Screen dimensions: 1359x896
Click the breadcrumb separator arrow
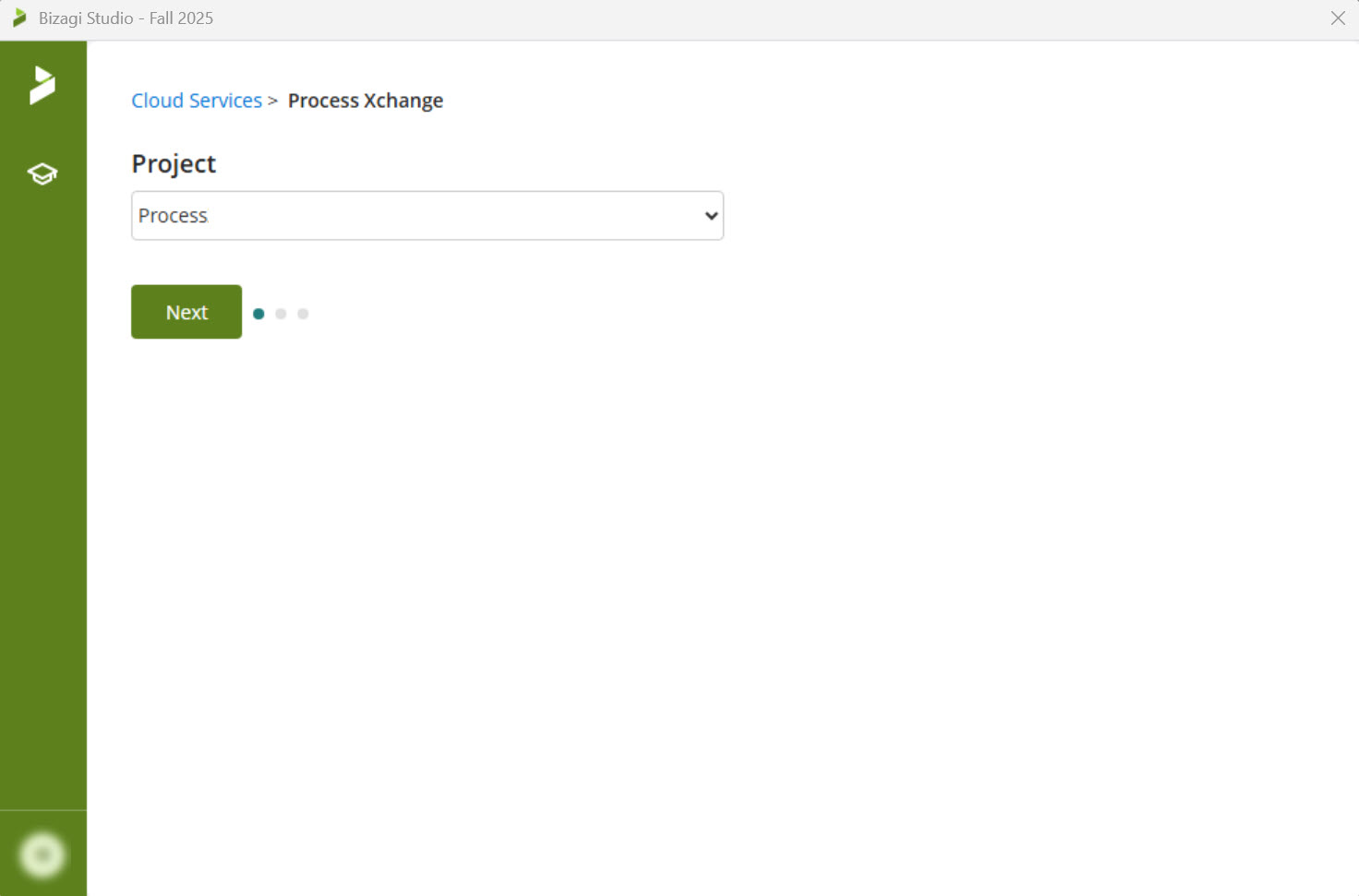tap(272, 102)
